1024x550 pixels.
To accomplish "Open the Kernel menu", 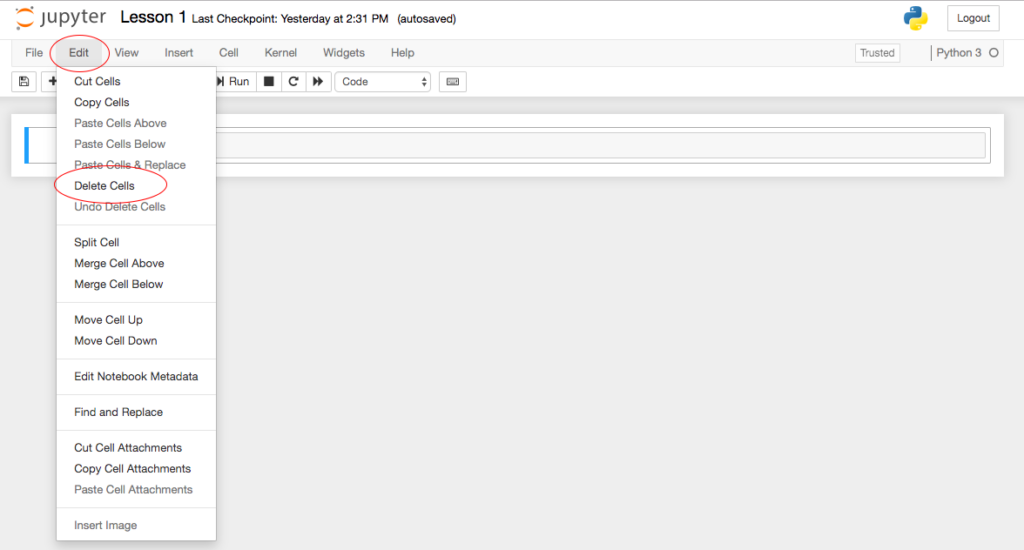I will click(x=280, y=53).
